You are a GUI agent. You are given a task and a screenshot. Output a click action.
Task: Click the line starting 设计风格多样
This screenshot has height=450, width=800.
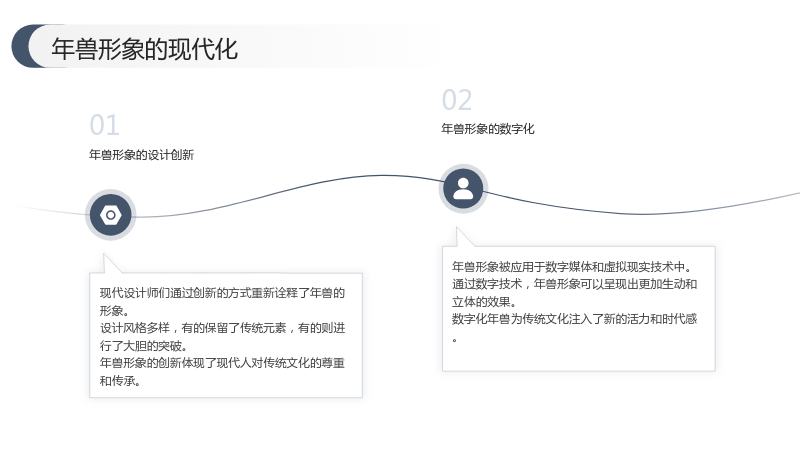coord(222,328)
